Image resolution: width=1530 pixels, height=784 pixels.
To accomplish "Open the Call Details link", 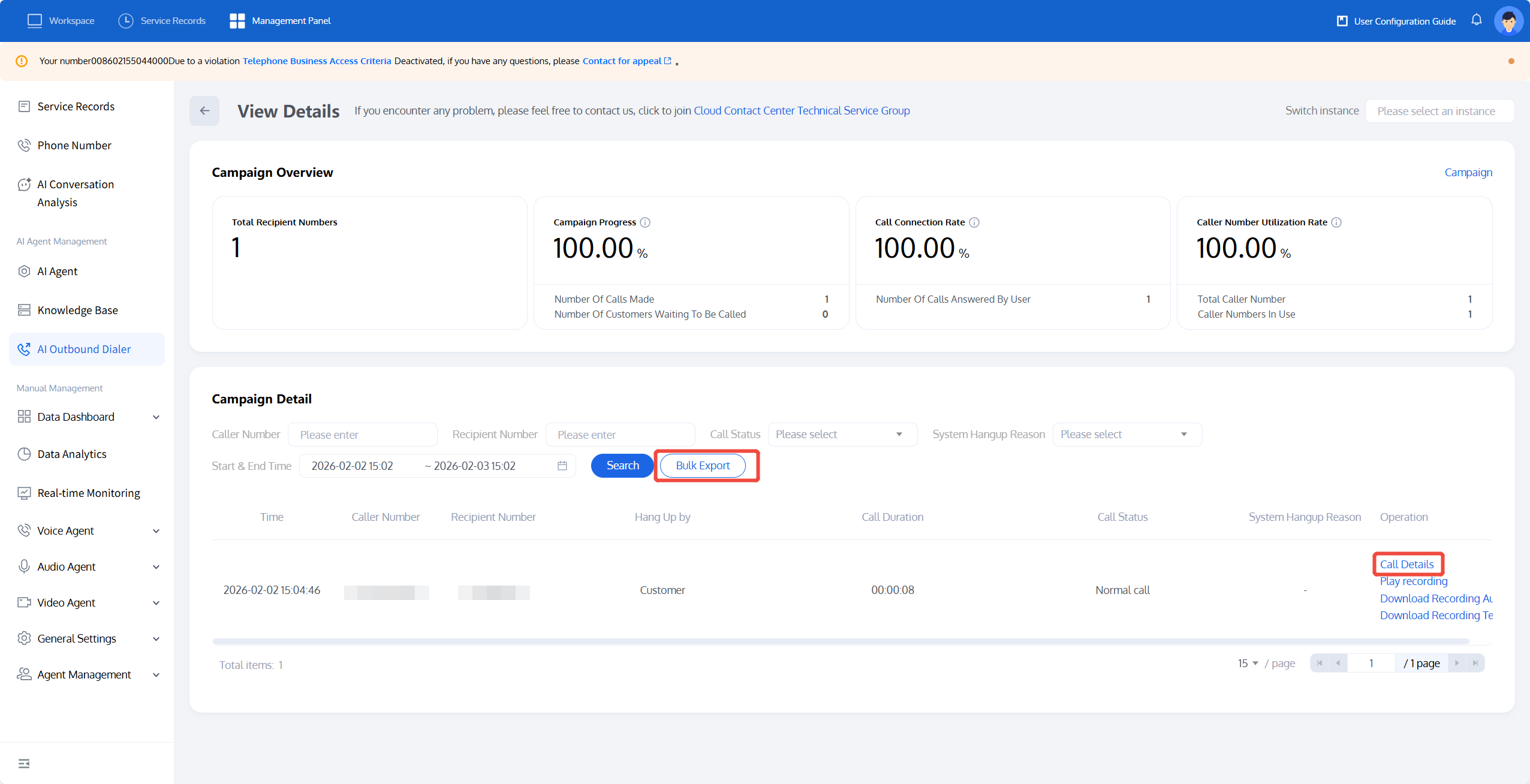I will click(x=1406, y=564).
